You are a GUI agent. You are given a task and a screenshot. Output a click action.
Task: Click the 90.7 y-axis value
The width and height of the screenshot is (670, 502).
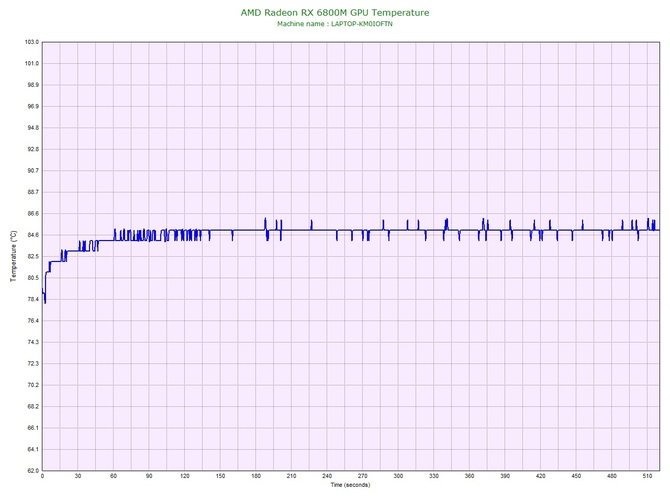(x=32, y=170)
